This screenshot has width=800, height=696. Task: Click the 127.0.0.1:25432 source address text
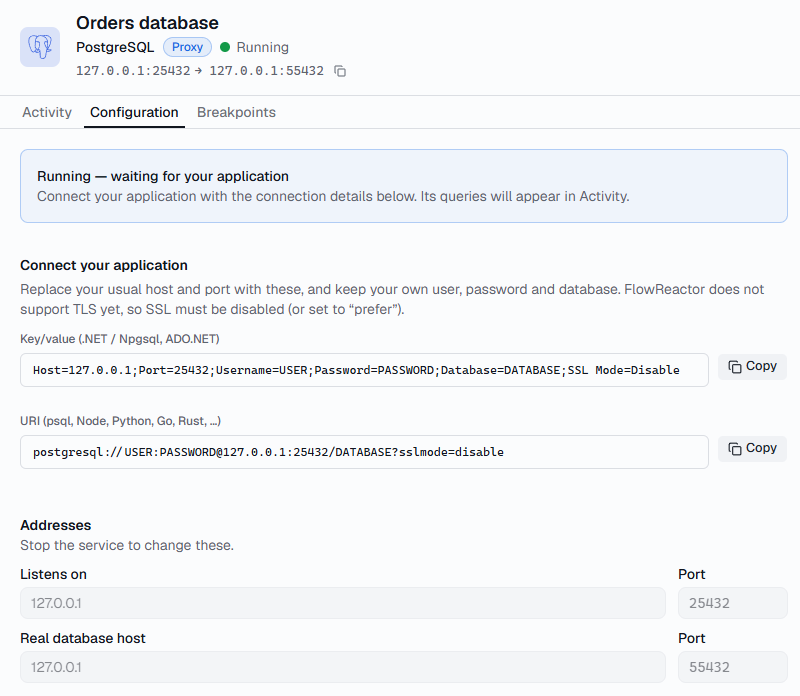(x=133, y=71)
